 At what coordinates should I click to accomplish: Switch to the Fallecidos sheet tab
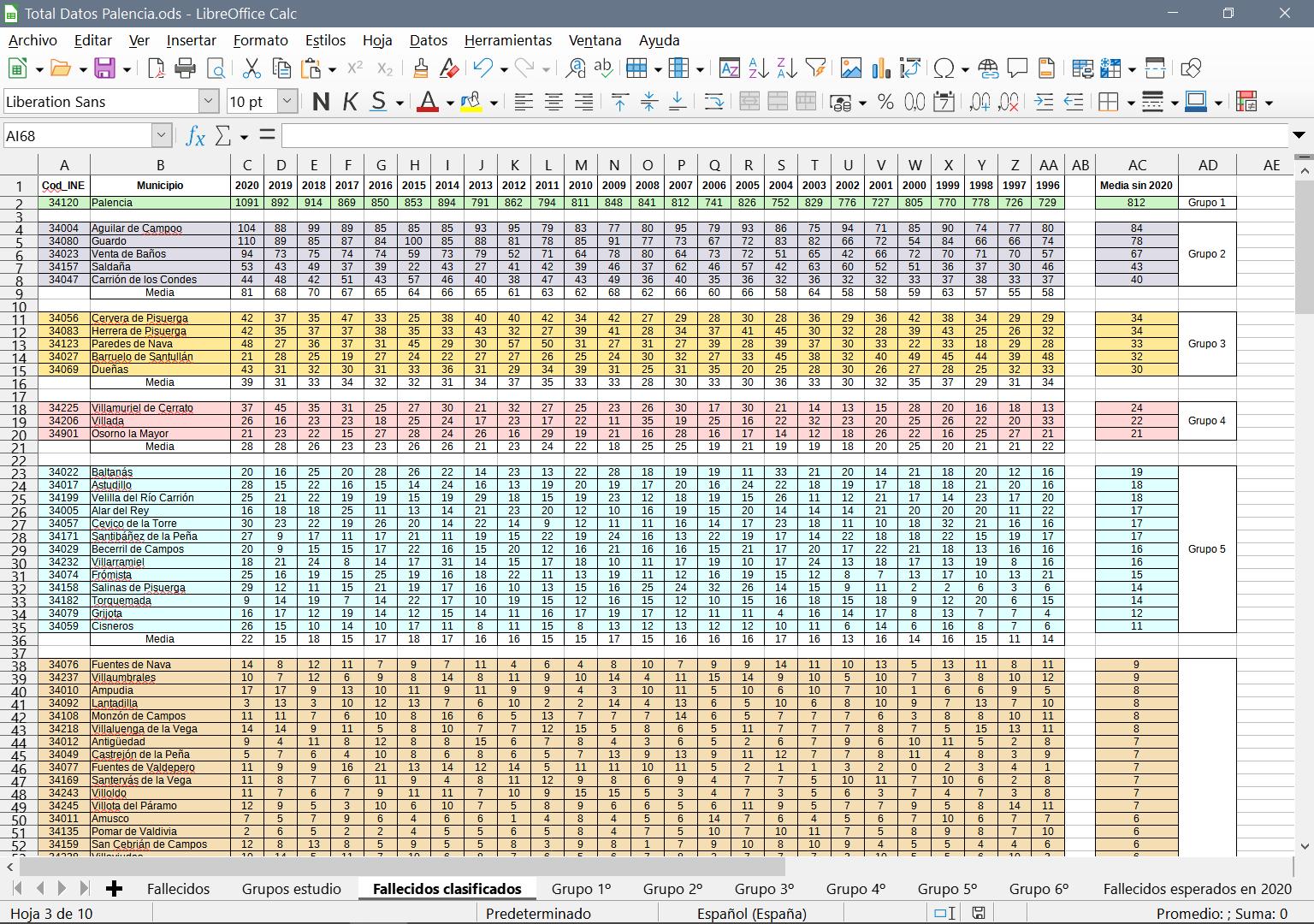(178, 889)
